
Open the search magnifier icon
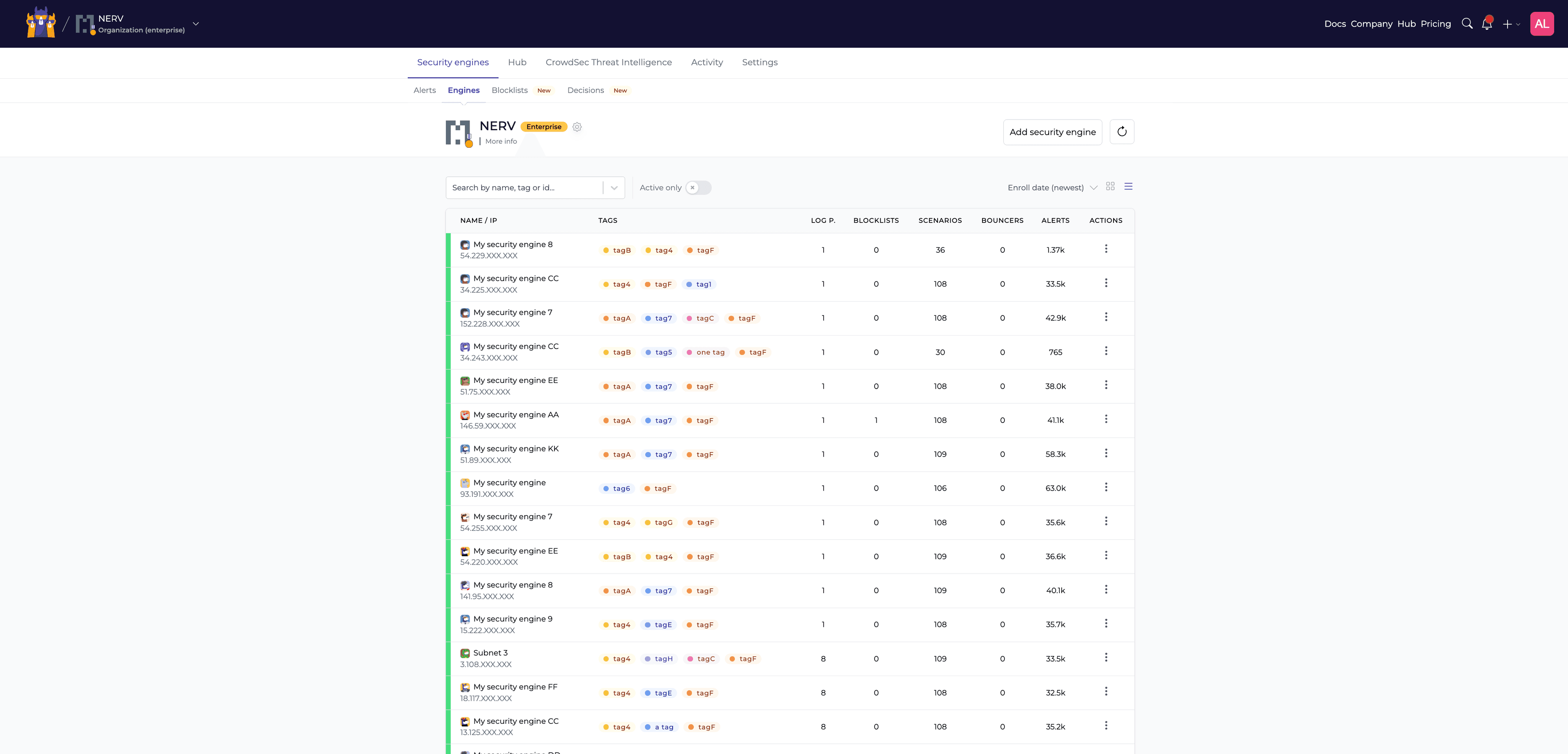point(1467,24)
